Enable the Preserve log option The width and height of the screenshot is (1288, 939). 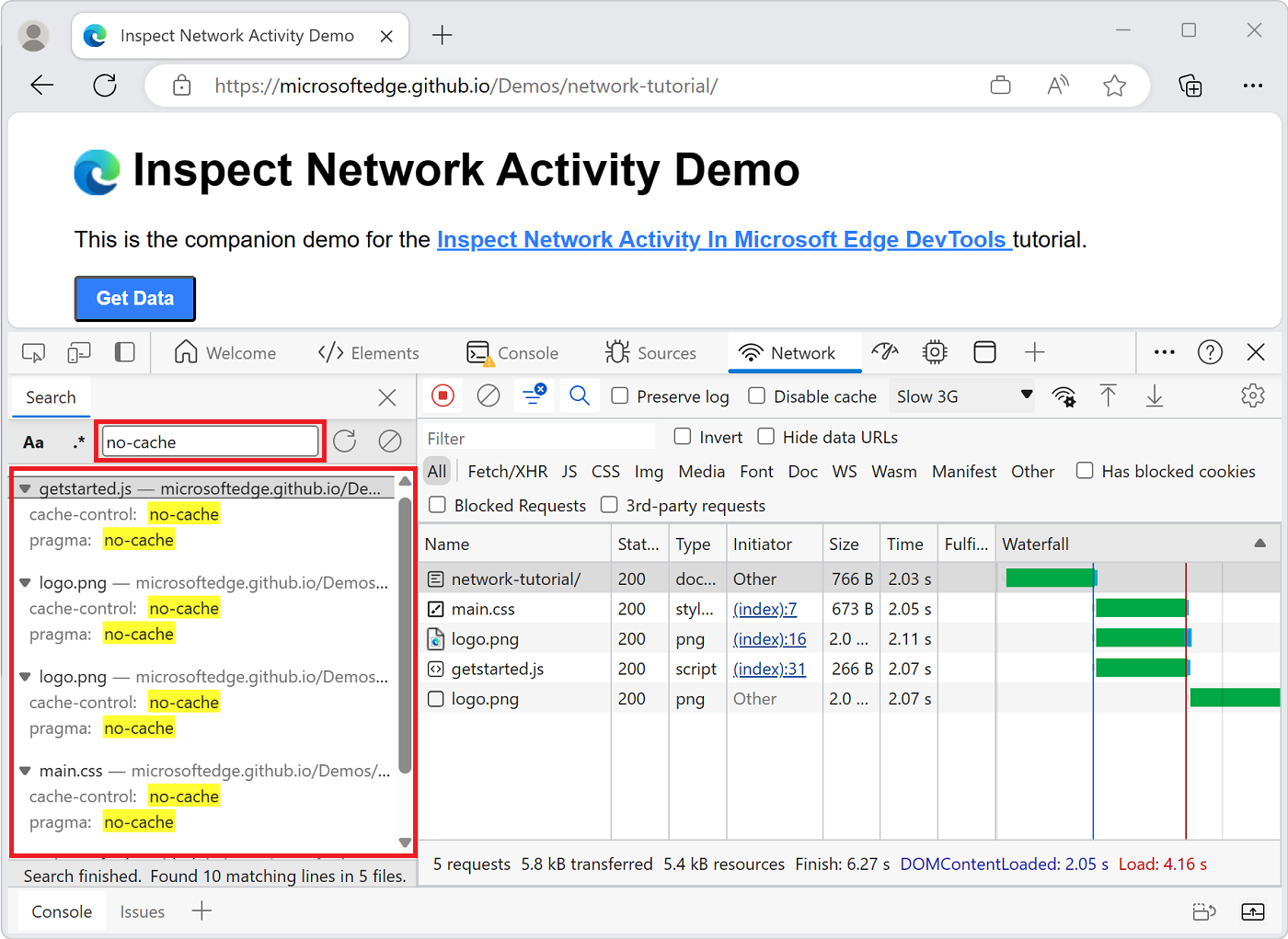(620, 395)
